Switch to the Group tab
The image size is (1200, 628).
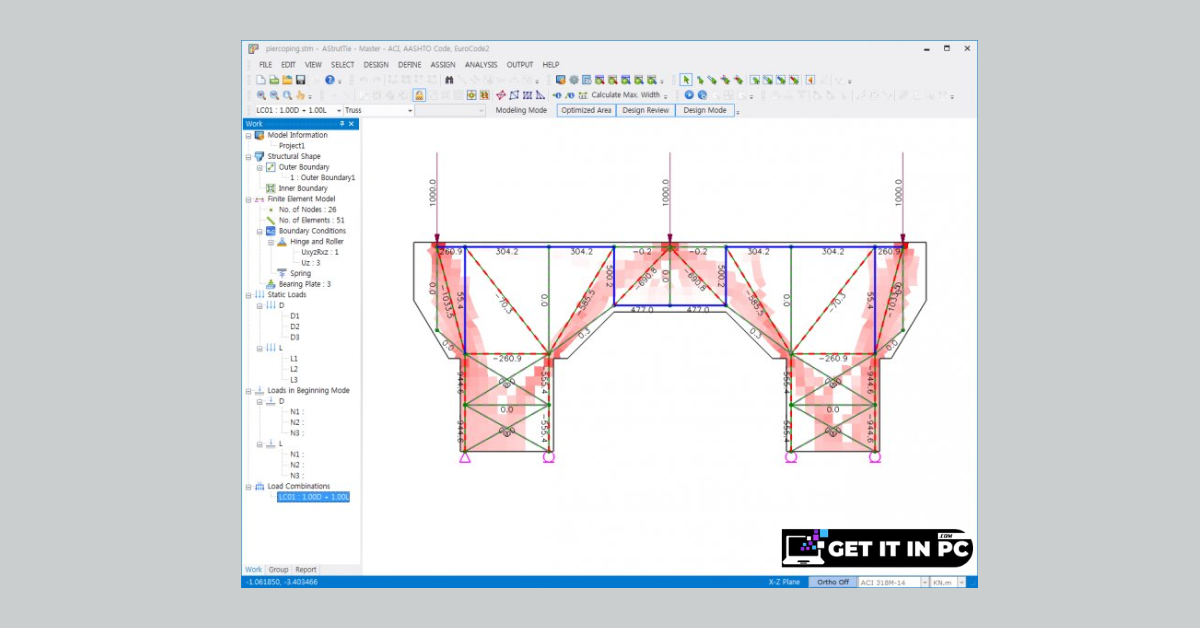[278, 570]
